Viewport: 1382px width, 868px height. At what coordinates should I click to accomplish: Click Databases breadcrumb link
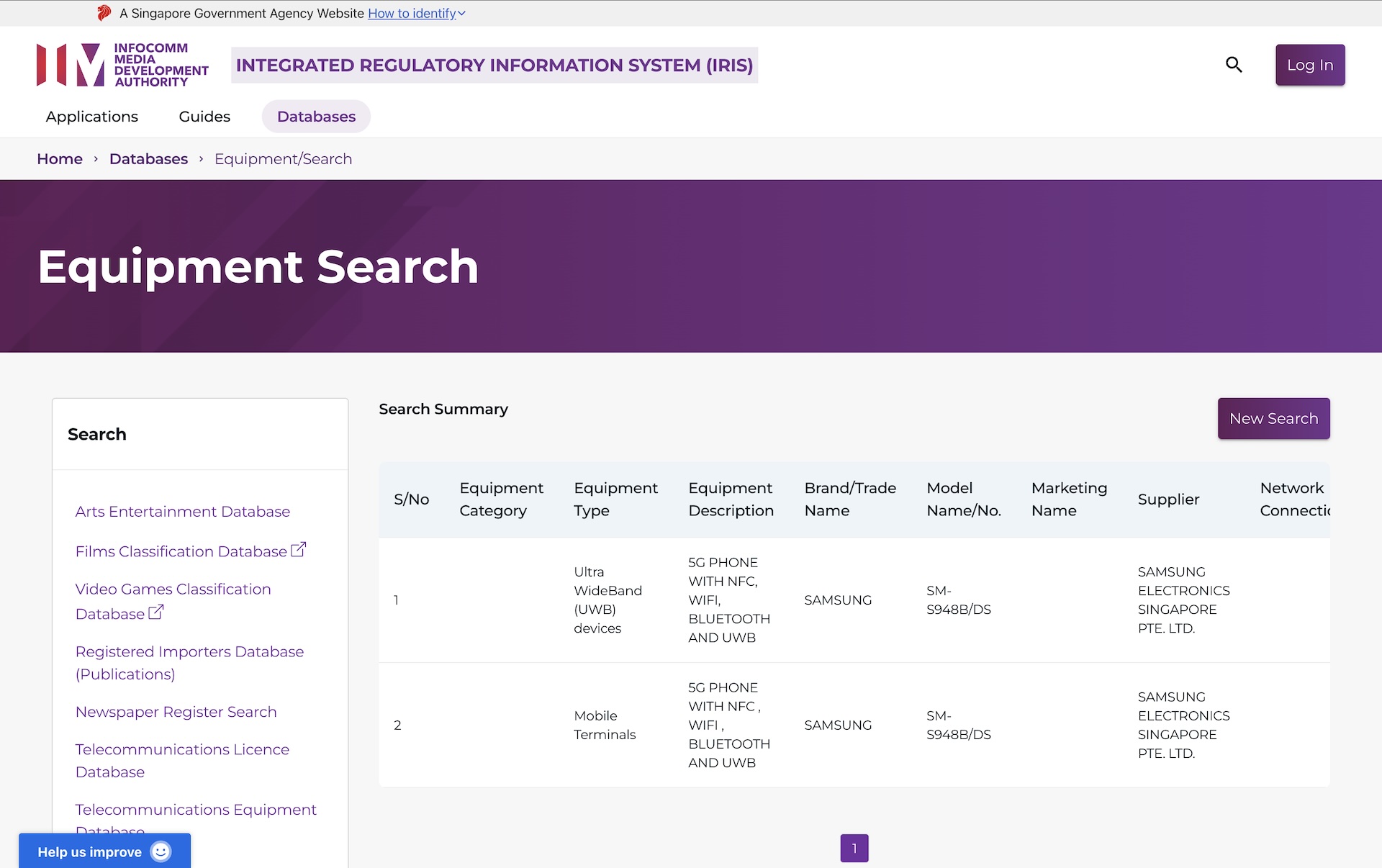coord(148,159)
